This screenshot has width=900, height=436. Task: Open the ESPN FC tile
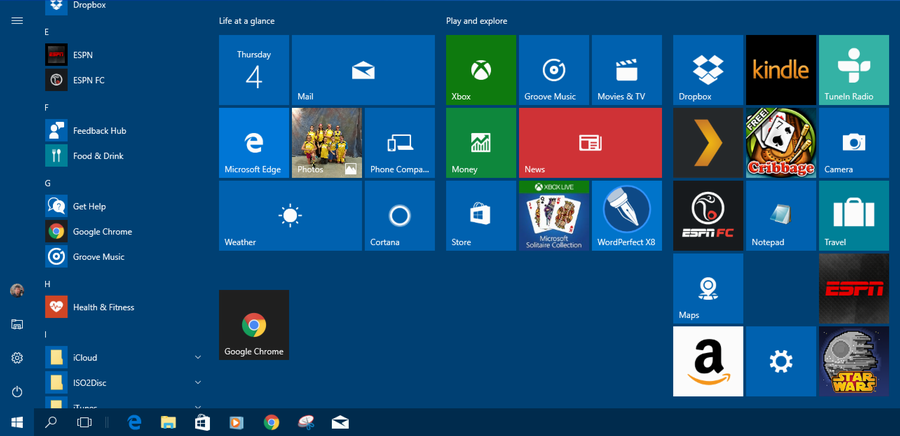pos(708,216)
